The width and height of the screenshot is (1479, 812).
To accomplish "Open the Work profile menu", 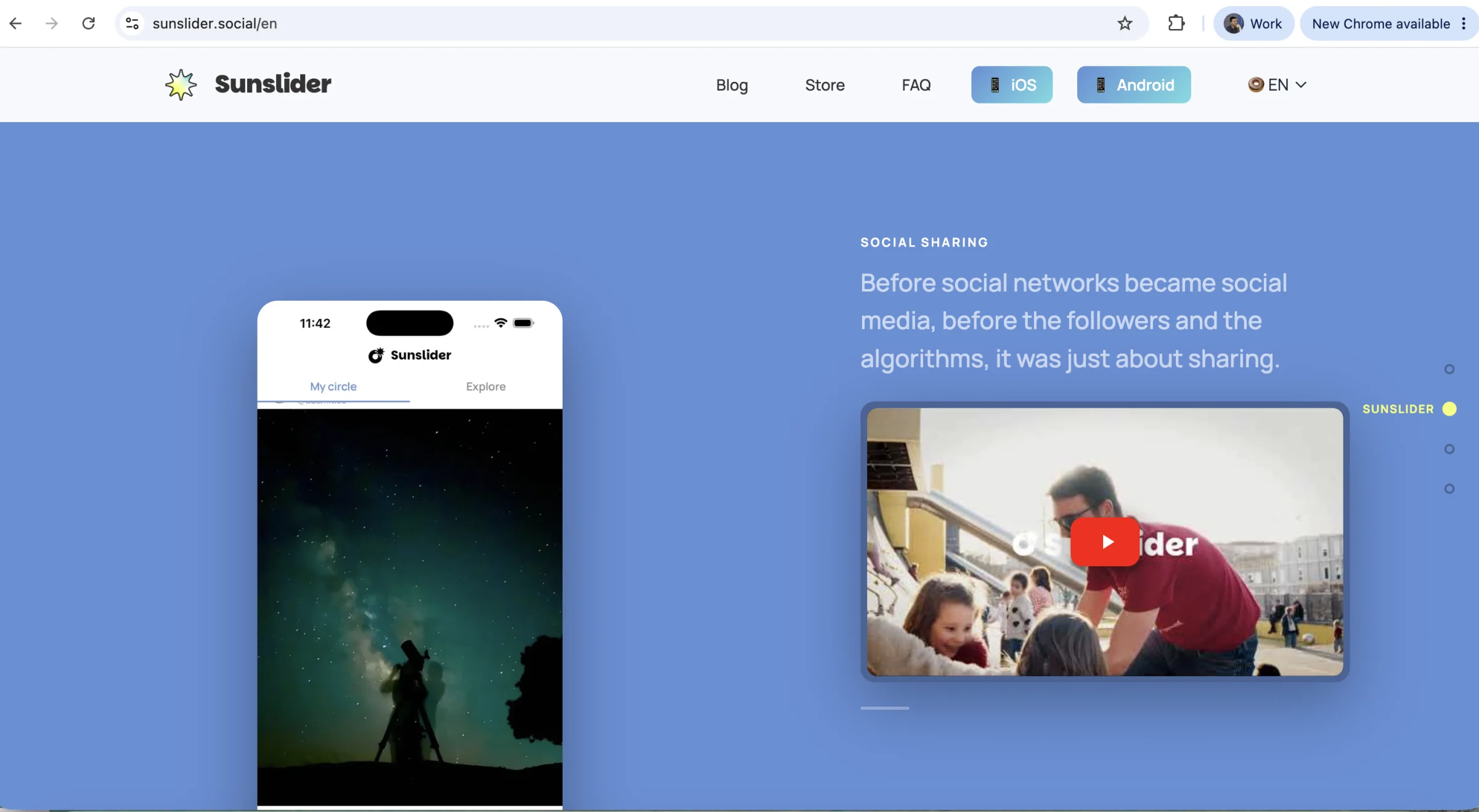I will pyautogui.click(x=1253, y=23).
